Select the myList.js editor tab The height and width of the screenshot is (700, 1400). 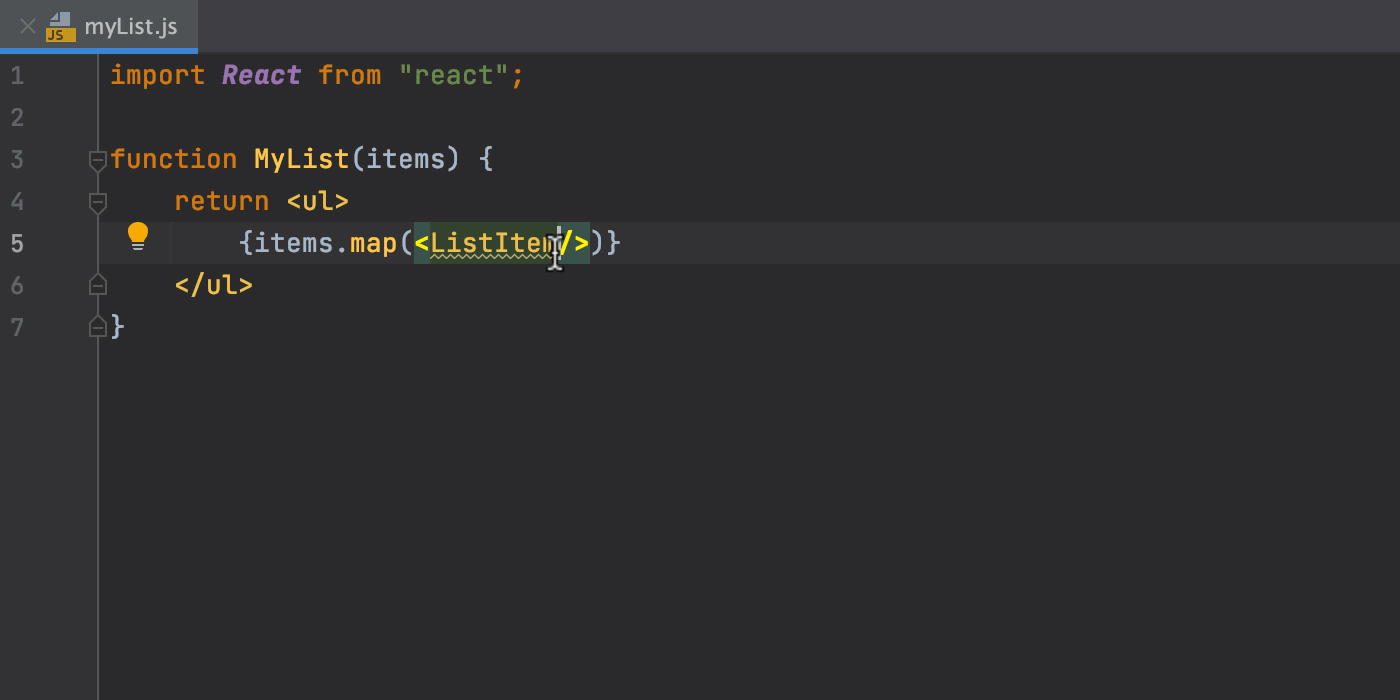click(99, 26)
